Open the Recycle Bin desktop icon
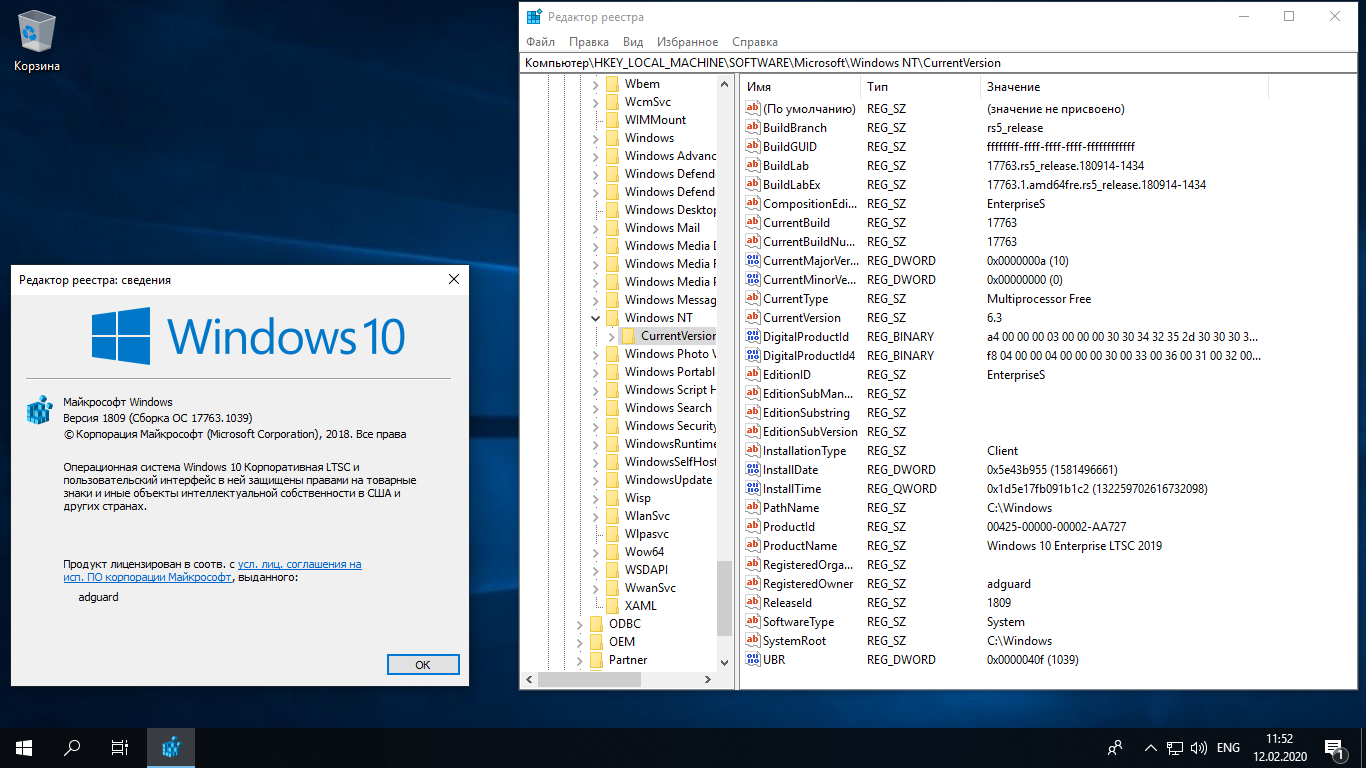Screen dimensions: 1366x768 (x=37, y=41)
